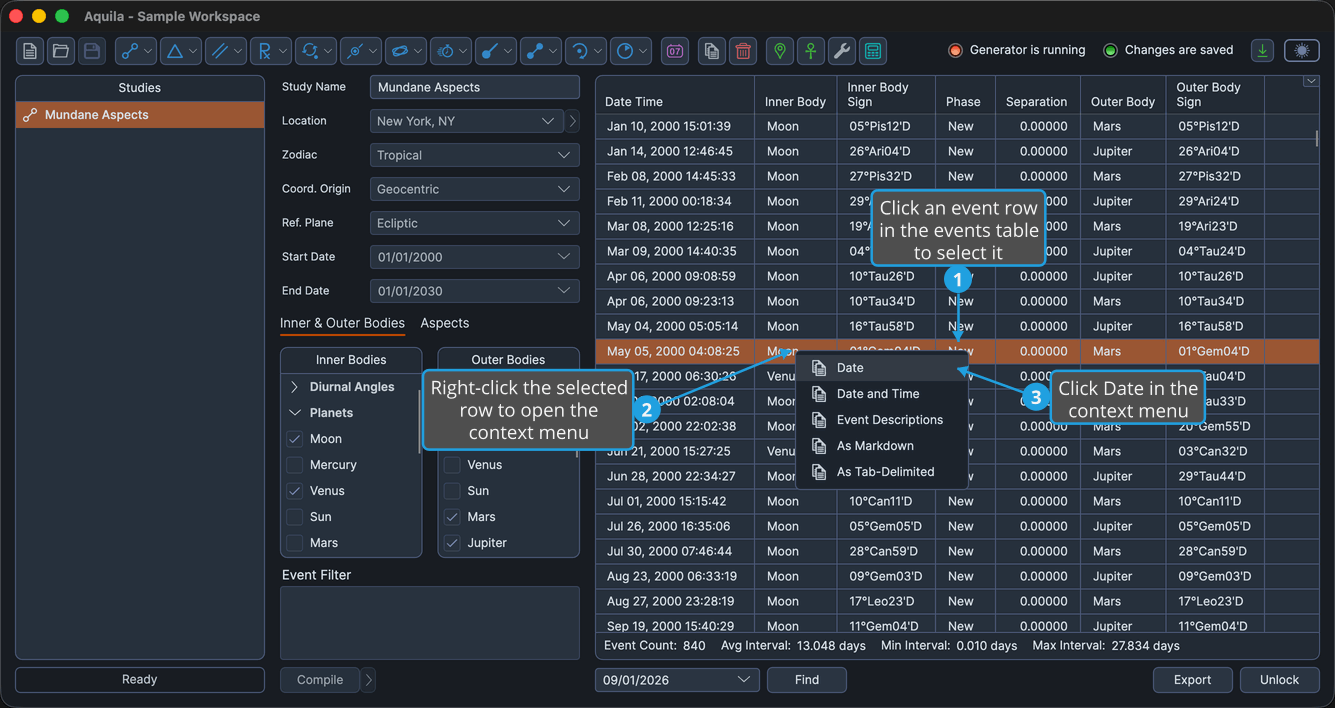Viewport: 1335px width, 708px height.
Task: Check Venus in Outer Bodies
Action: 452,465
